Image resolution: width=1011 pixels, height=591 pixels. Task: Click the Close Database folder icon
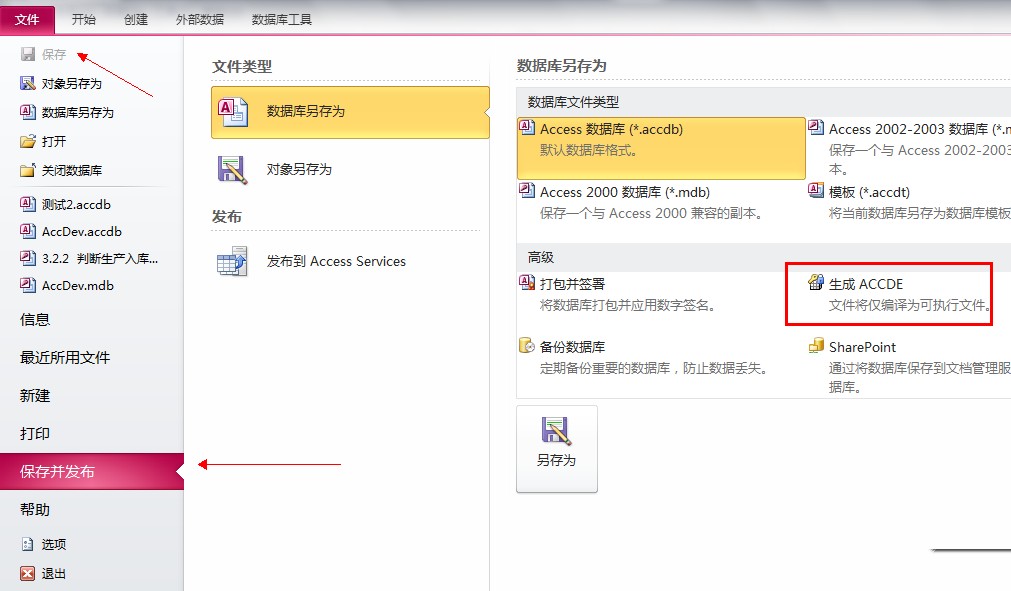point(28,170)
